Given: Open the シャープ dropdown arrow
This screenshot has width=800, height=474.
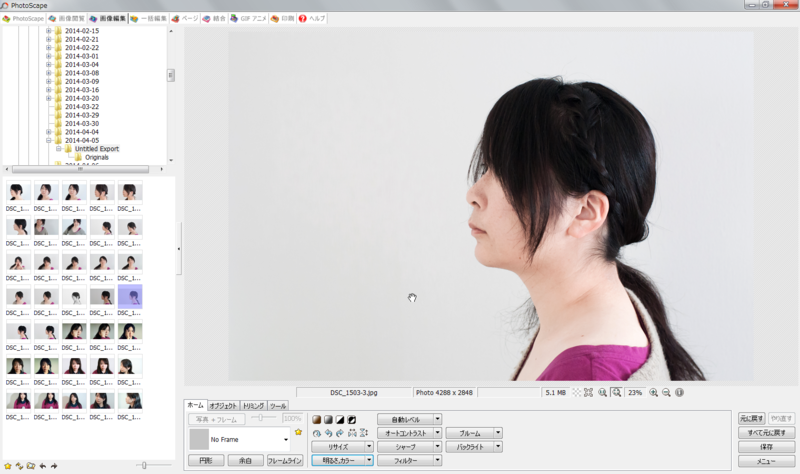Looking at the screenshot, I should coord(437,446).
